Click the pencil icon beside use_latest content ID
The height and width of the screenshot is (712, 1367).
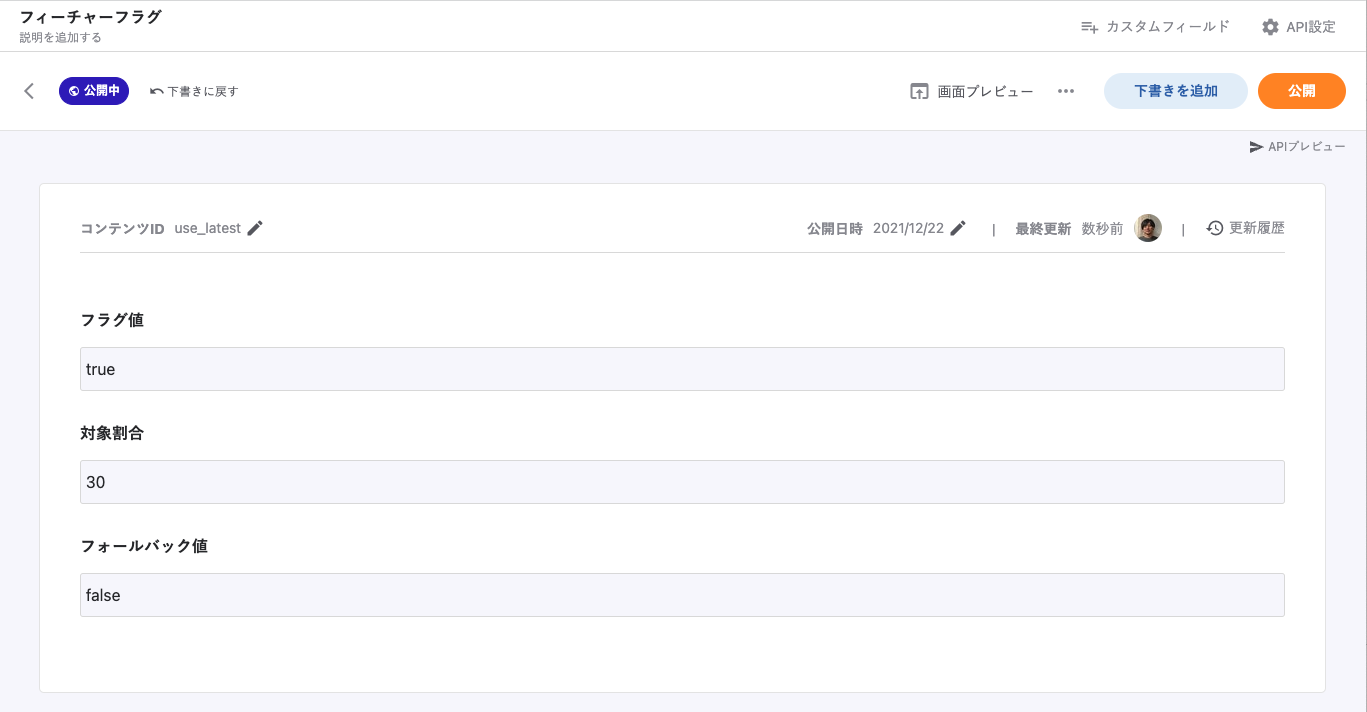pyautogui.click(x=255, y=228)
